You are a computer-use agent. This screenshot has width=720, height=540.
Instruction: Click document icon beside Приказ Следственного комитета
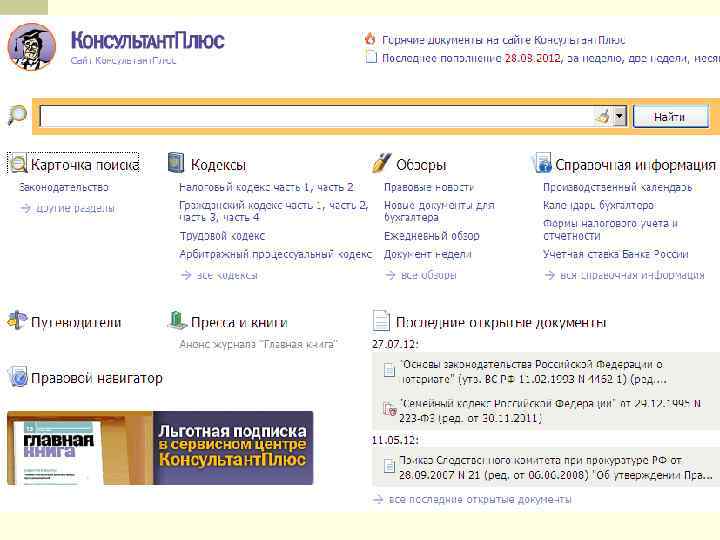point(389,466)
